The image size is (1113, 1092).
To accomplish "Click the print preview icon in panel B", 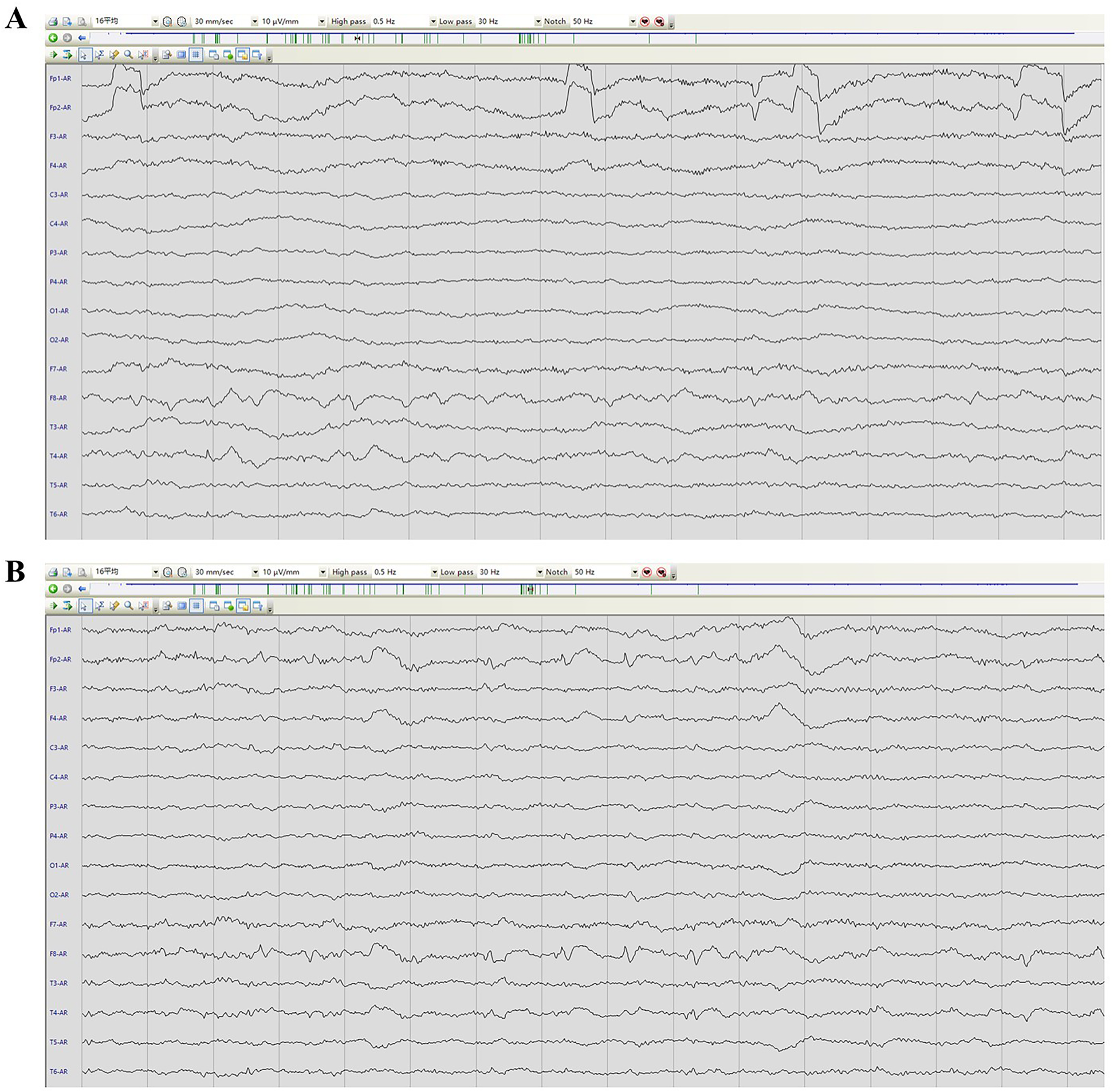I will (x=82, y=573).
